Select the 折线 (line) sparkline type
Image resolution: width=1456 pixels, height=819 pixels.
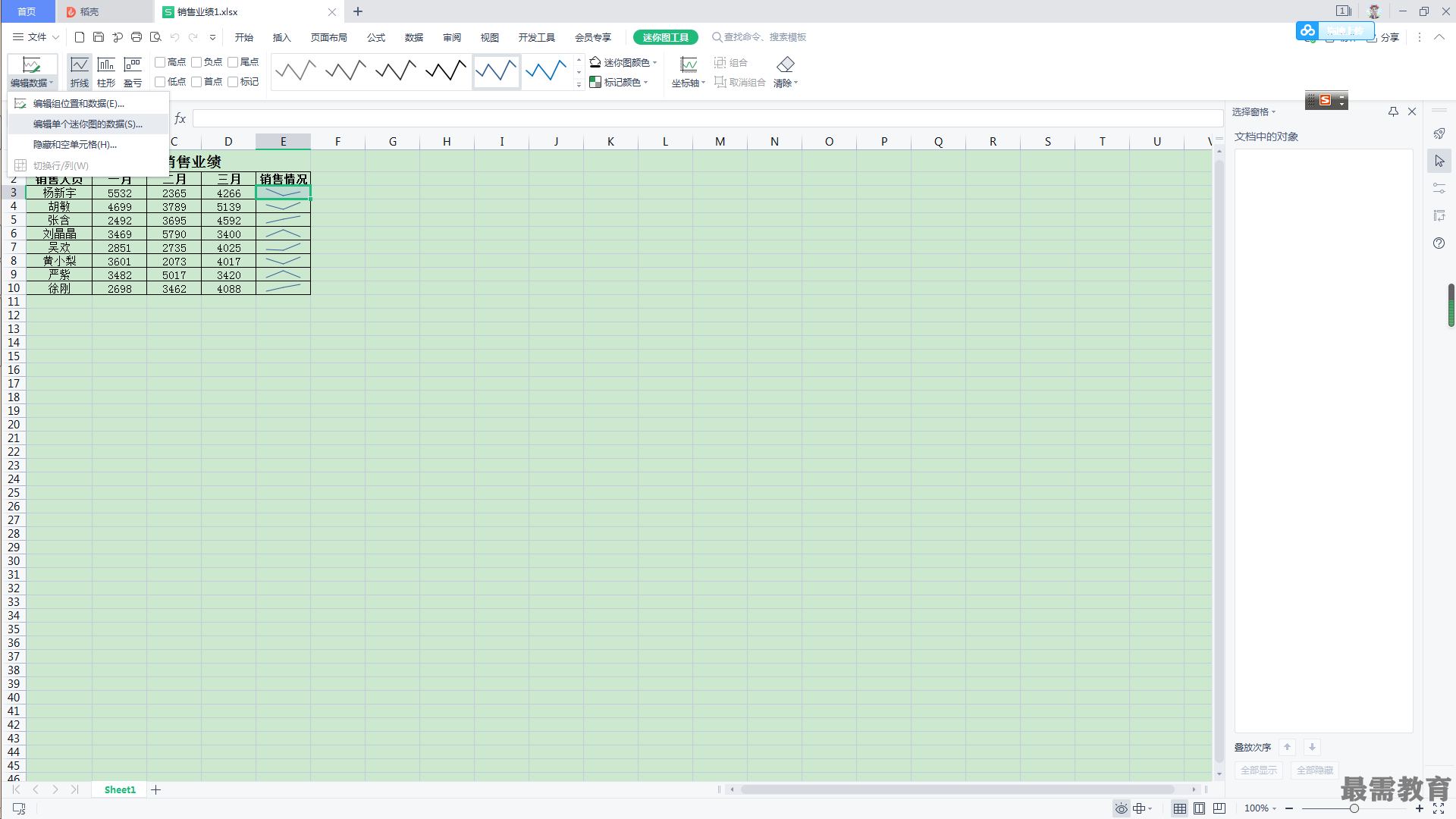80,71
